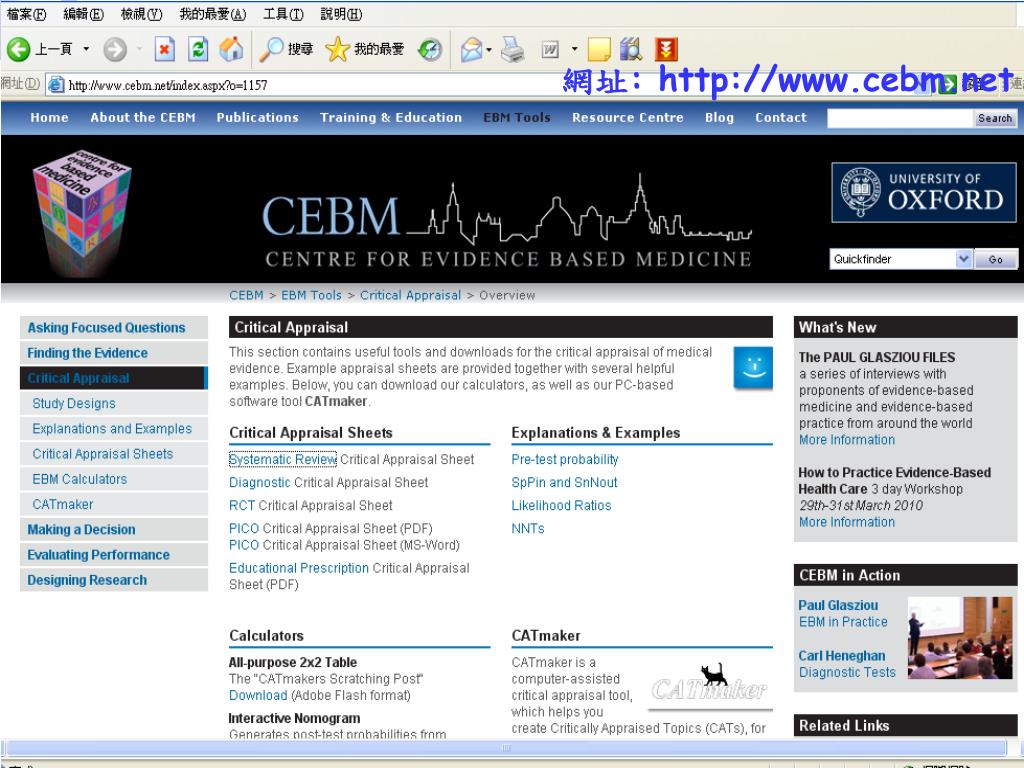Click the Edit with Word icon

(551, 49)
